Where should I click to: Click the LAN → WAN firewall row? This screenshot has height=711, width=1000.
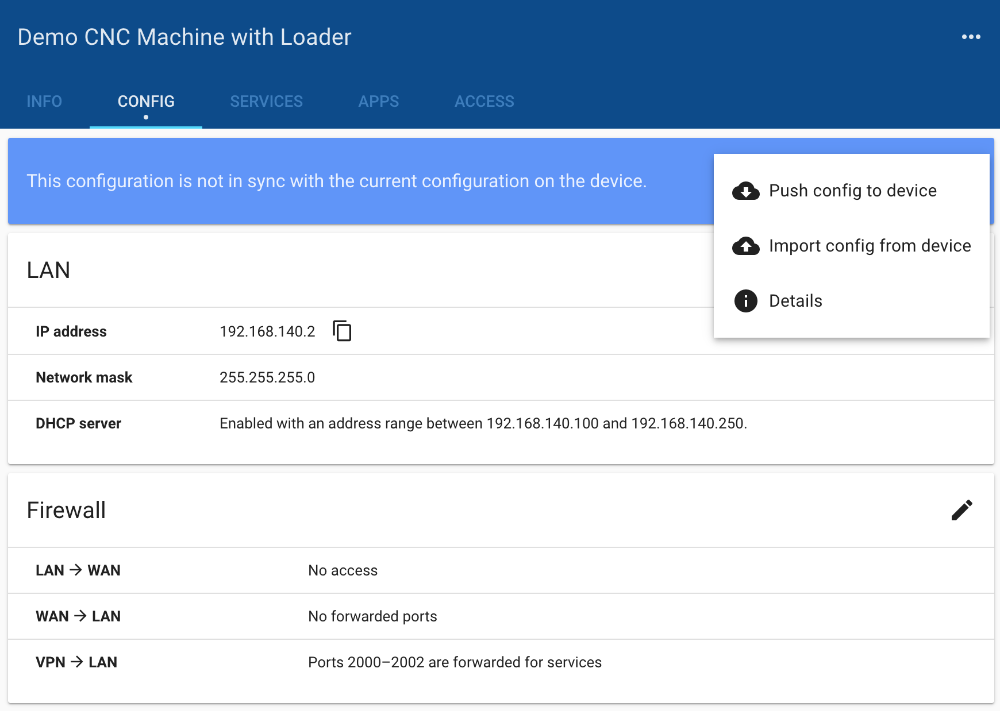(x=500, y=570)
